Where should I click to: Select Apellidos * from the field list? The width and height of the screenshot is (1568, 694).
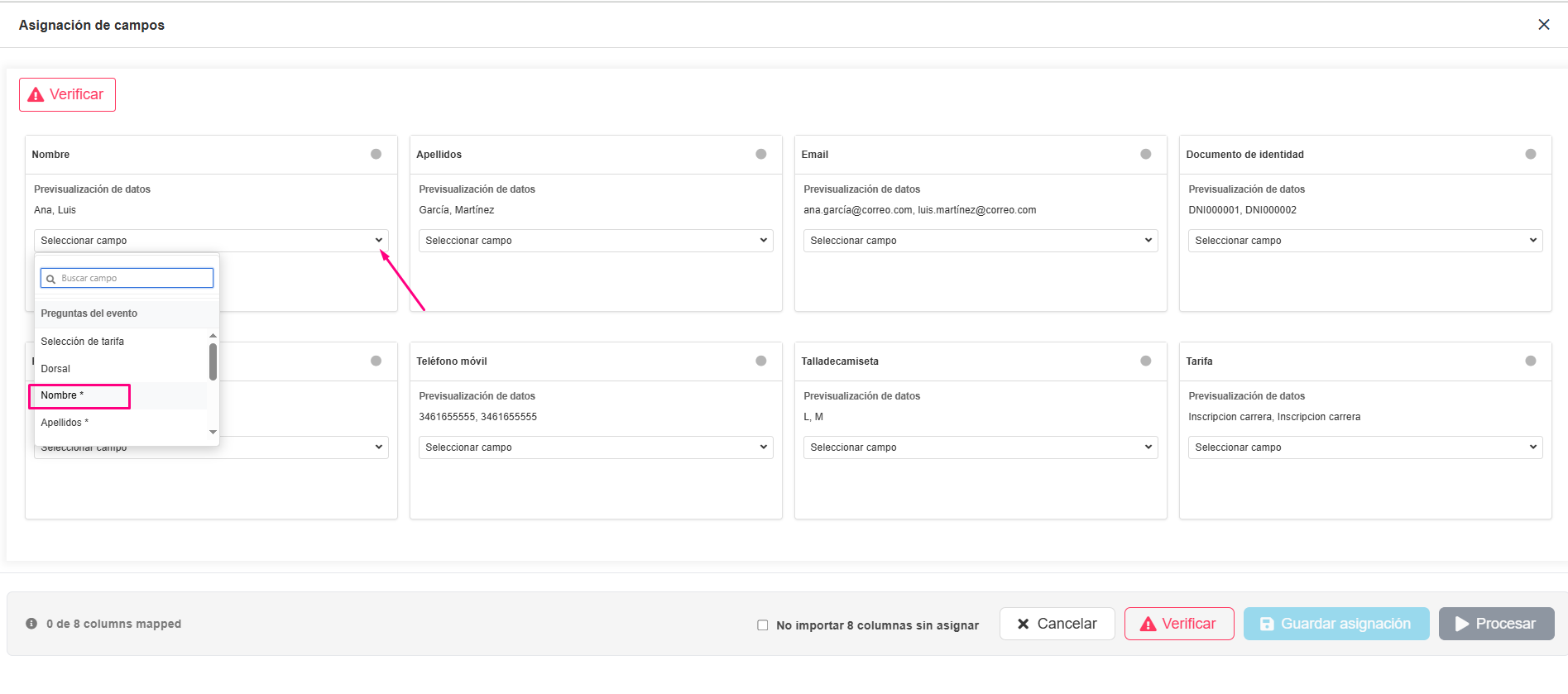click(65, 423)
